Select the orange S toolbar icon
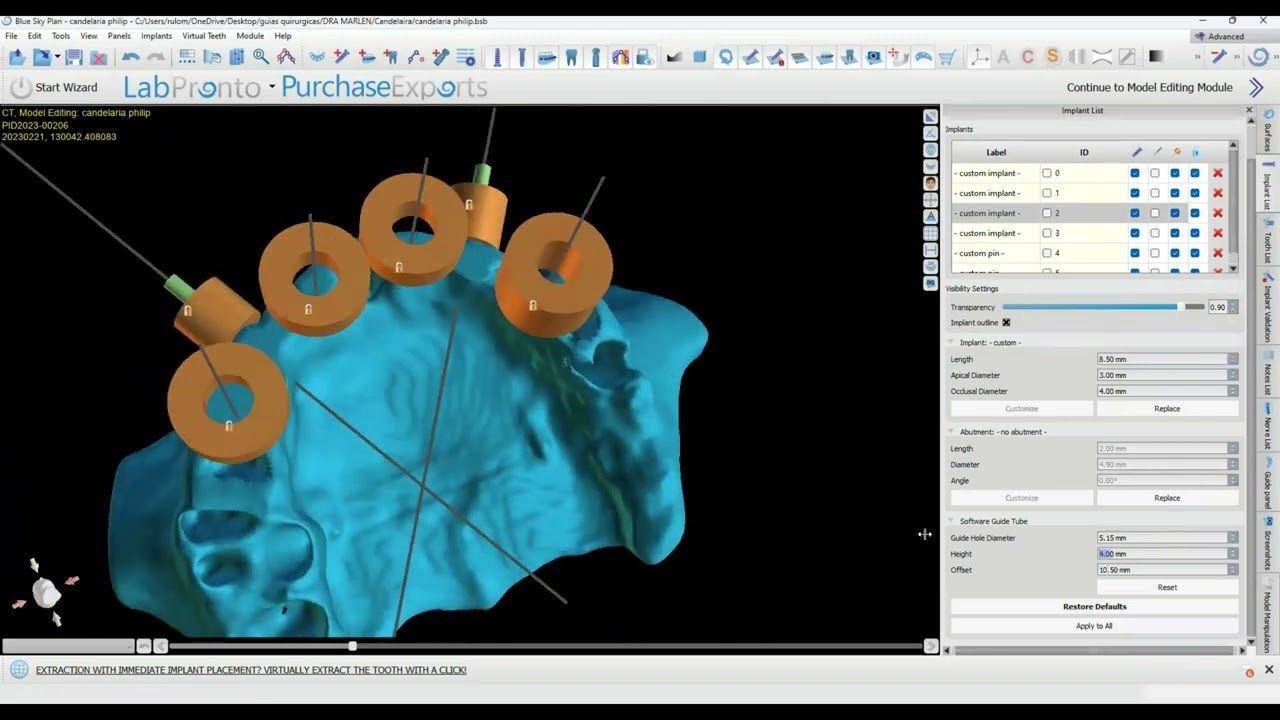This screenshot has height=720, width=1280. tap(1052, 58)
